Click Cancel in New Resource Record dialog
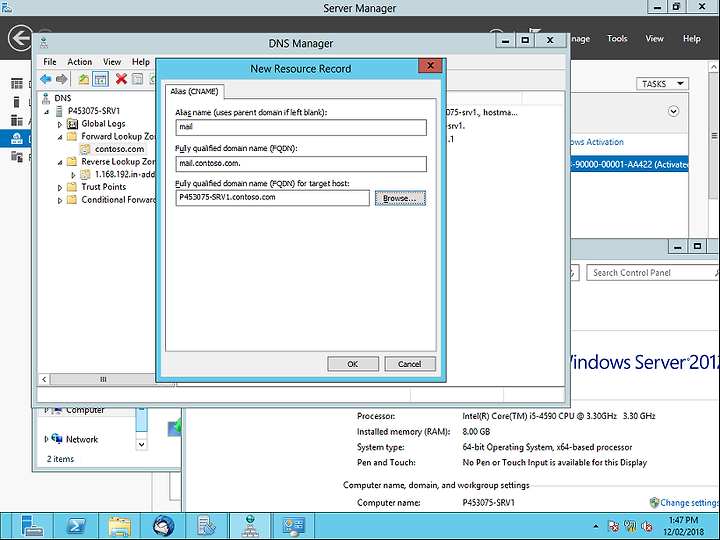The height and width of the screenshot is (540, 720). click(409, 364)
